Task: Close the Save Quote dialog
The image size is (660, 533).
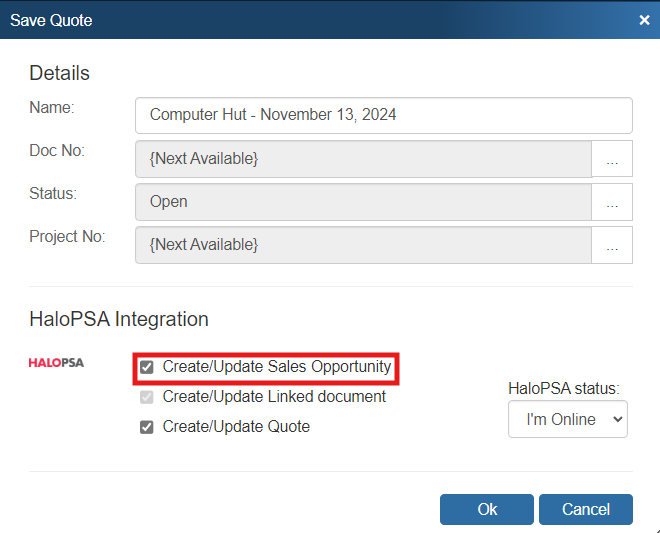Action: coord(644,20)
